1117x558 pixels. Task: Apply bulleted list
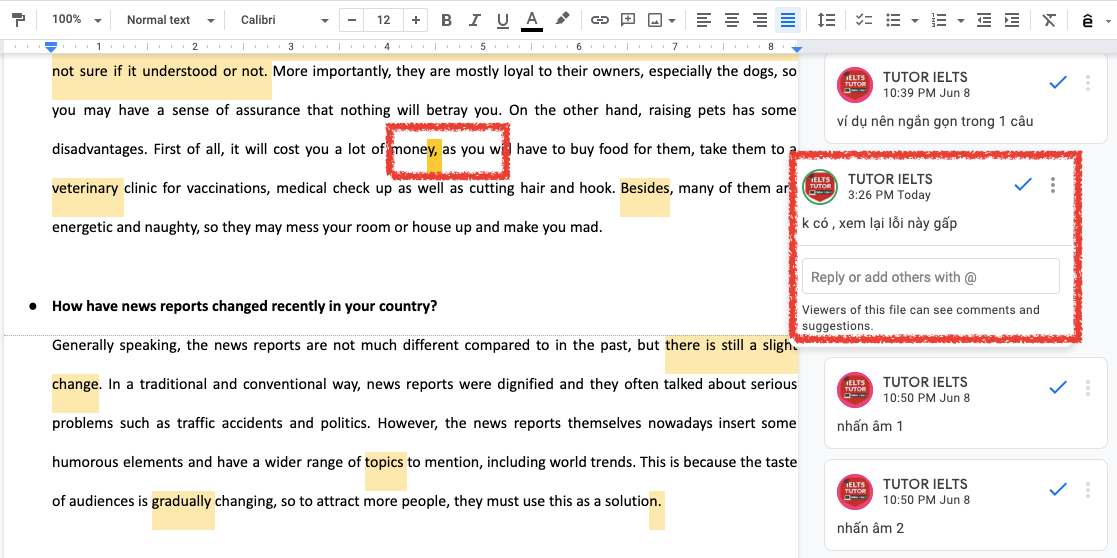click(x=893, y=20)
